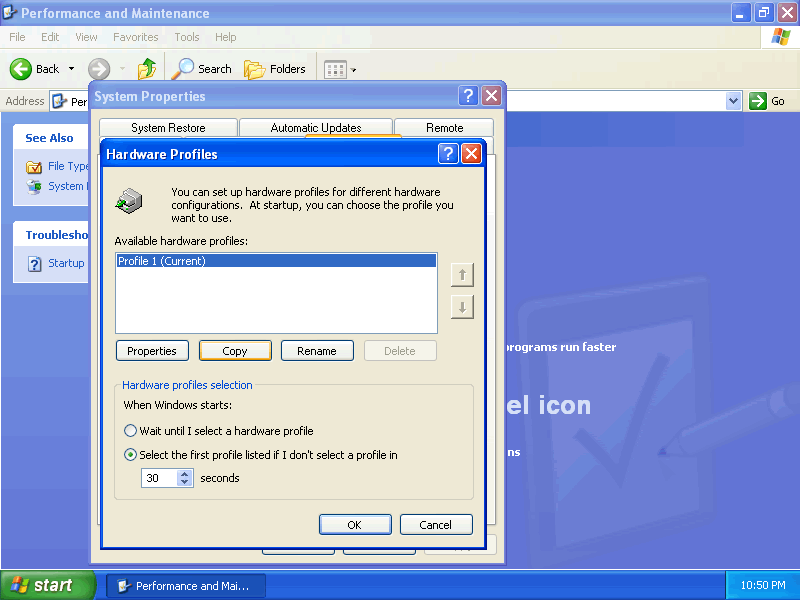Open the Forward button history dropdown

coord(122,69)
